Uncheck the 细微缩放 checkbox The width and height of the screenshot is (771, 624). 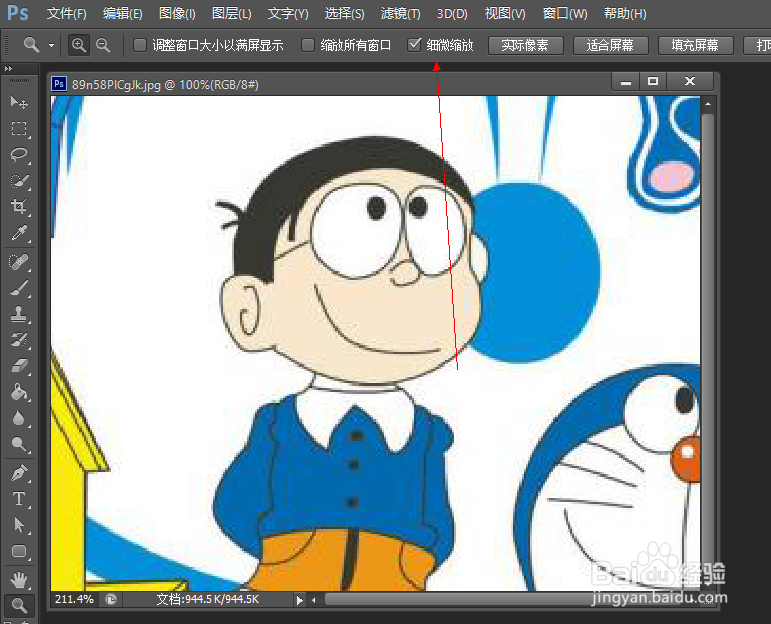tap(415, 45)
